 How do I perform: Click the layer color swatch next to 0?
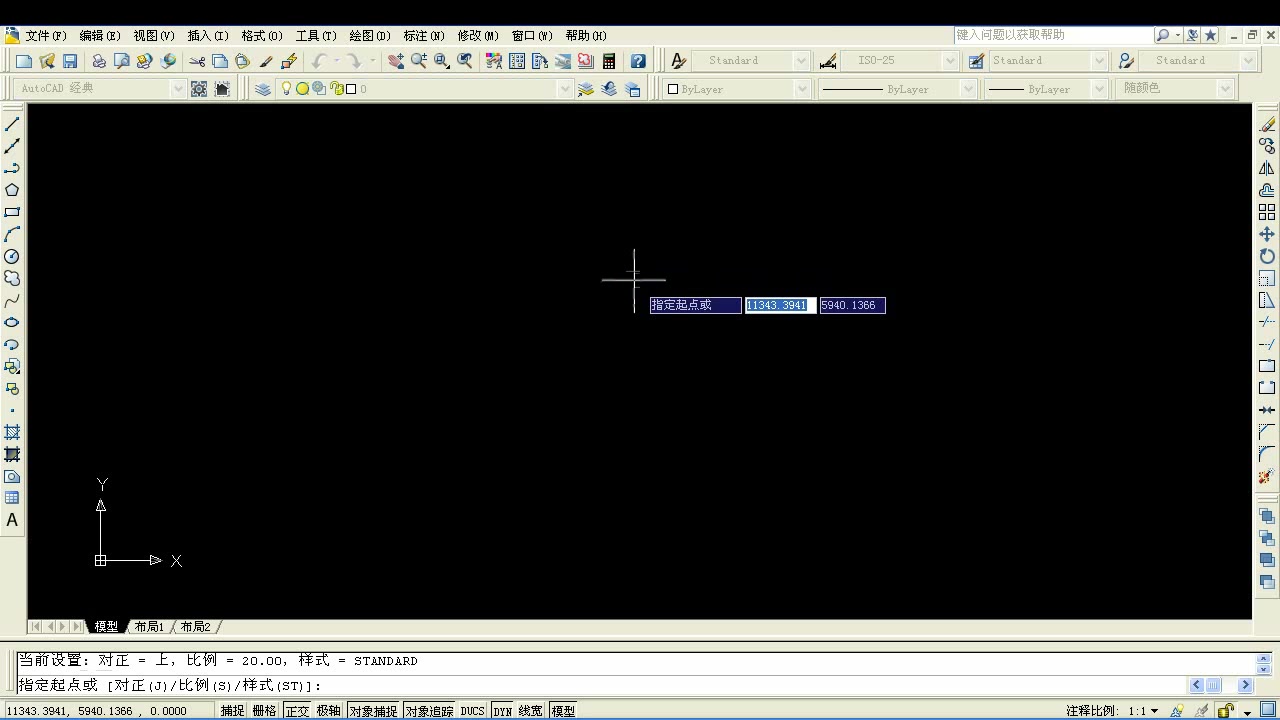[x=351, y=89]
